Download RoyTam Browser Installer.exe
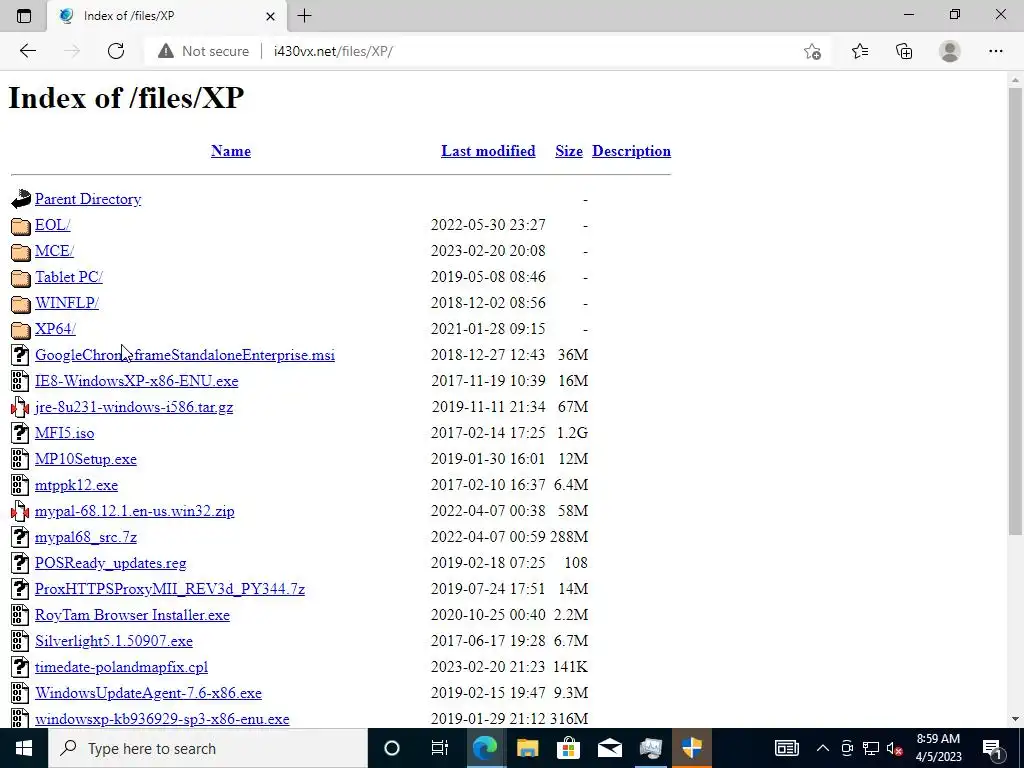Viewport: 1024px width, 768px height. point(132,615)
